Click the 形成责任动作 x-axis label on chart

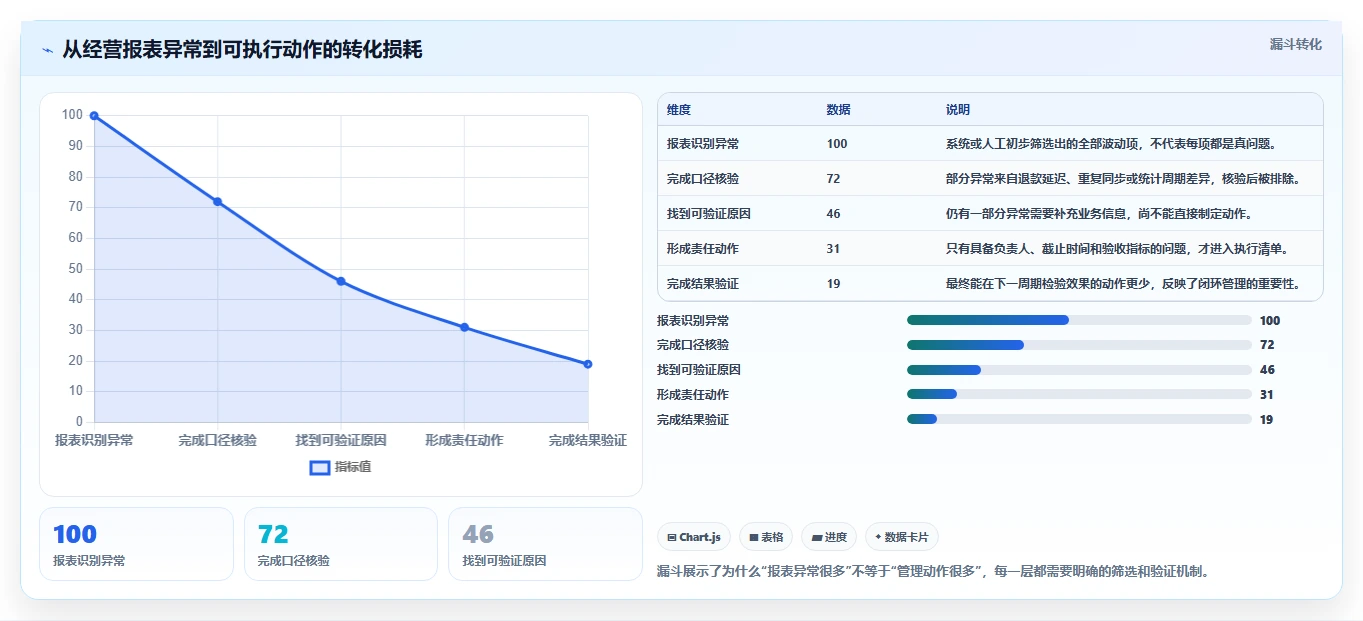pos(464,440)
